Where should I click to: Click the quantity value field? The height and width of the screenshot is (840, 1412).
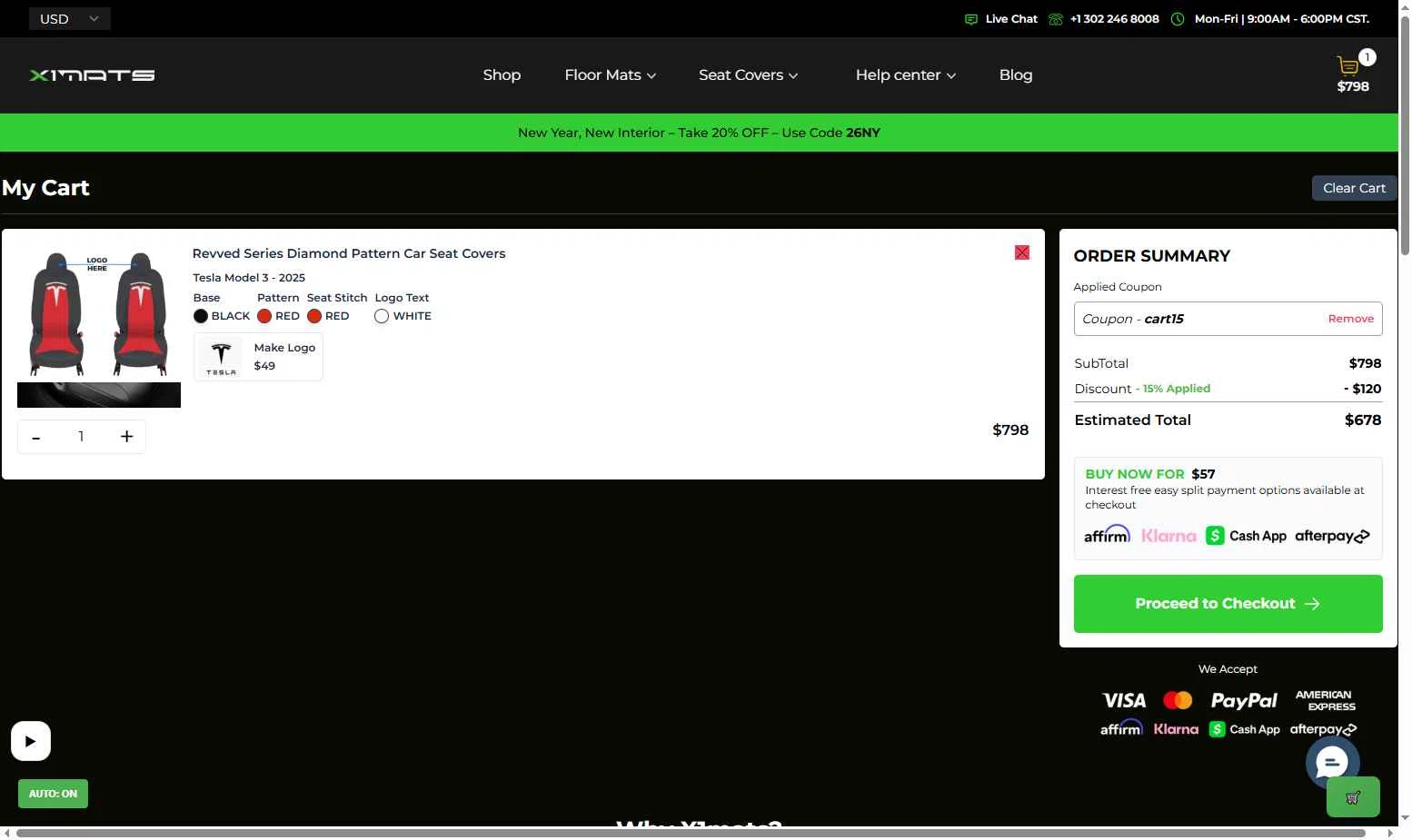click(81, 437)
